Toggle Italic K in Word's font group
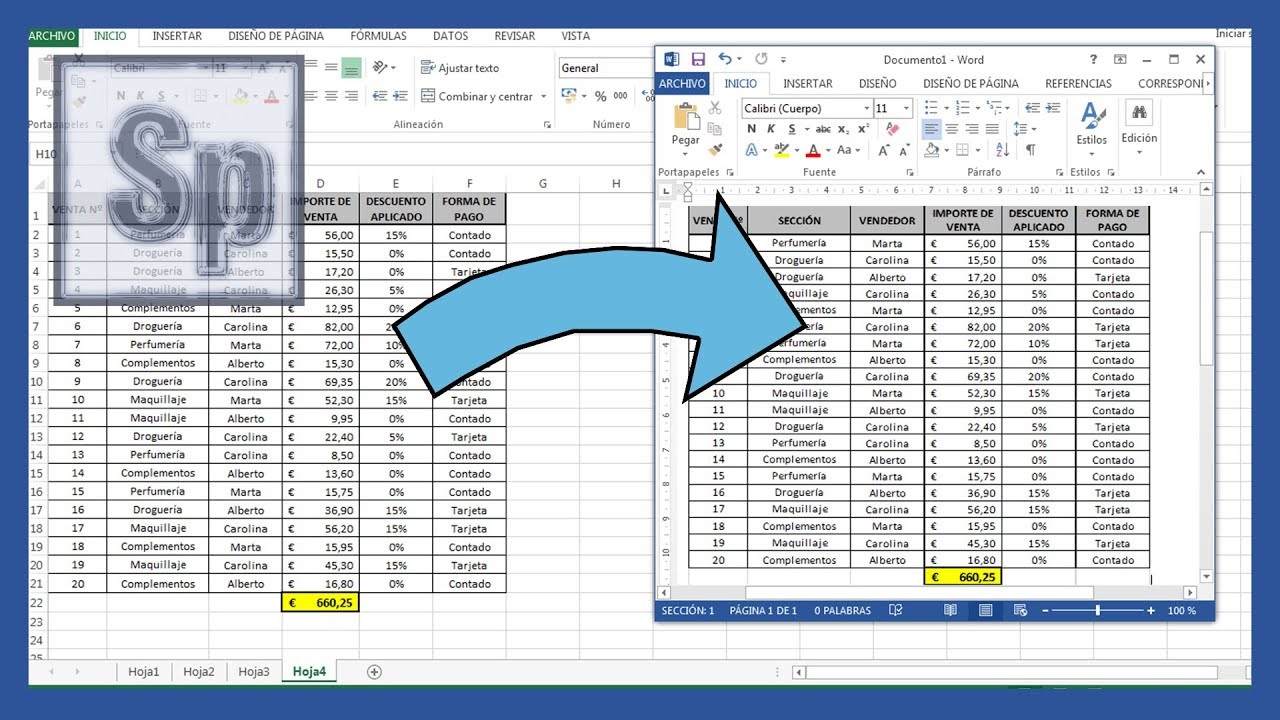This screenshot has height=720, width=1280. (771, 129)
